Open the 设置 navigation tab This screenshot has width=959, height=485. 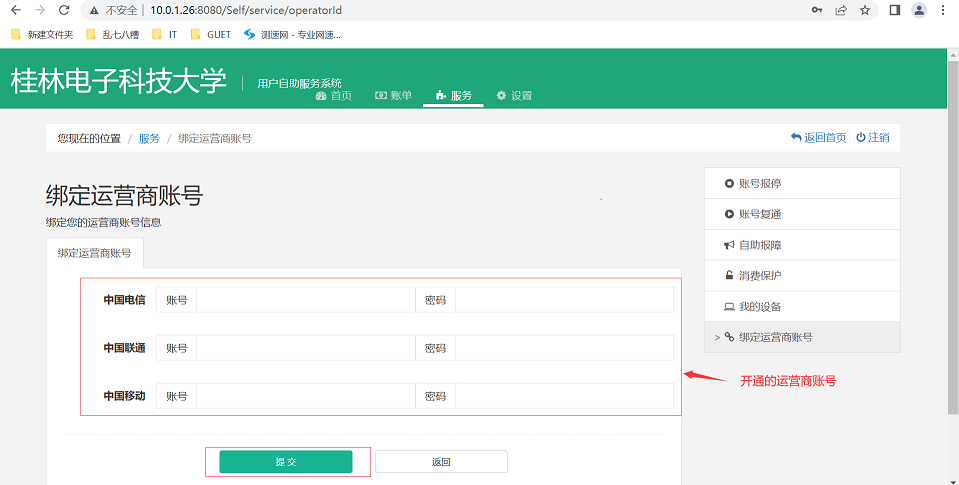514,96
